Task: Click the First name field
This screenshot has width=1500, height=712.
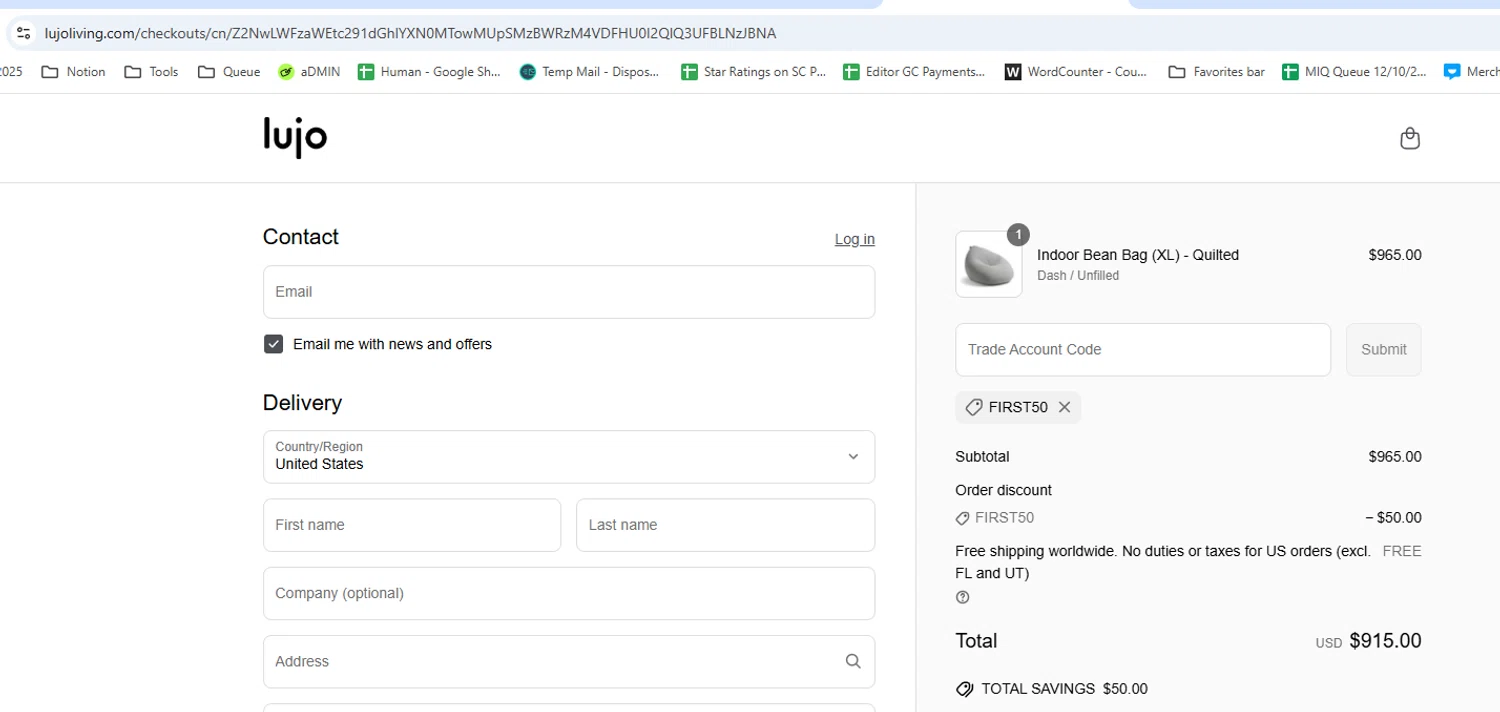Action: [x=412, y=525]
